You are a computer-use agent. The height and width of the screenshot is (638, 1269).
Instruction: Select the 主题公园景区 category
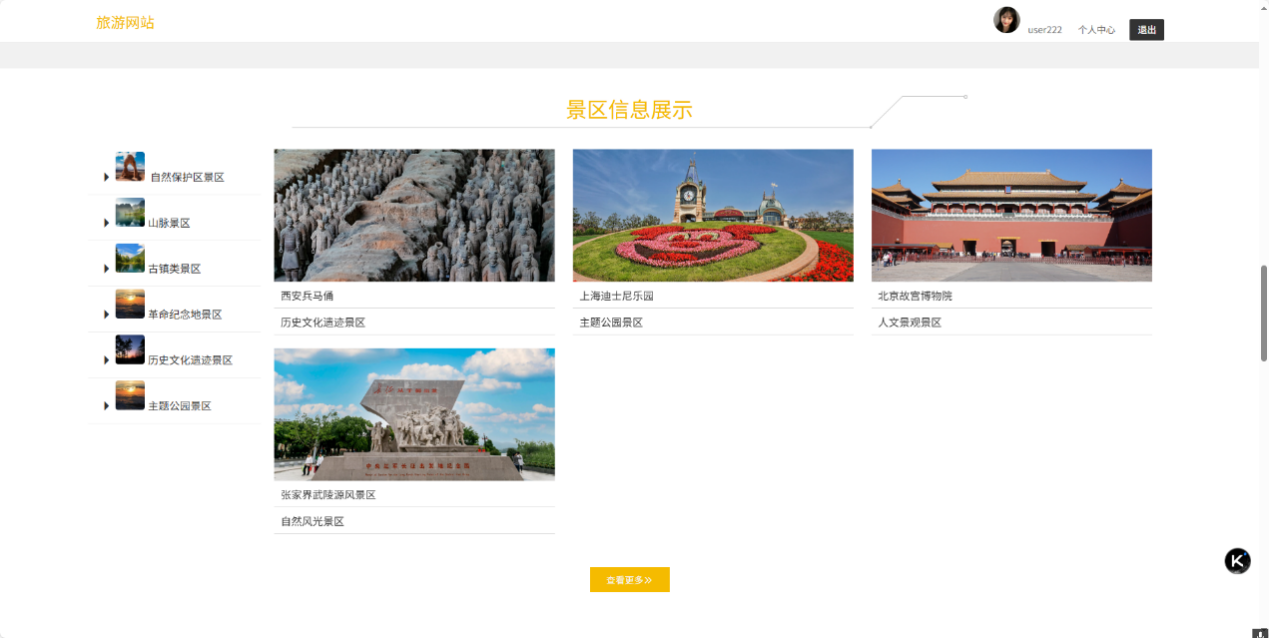pyautogui.click(x=179, y=406)
